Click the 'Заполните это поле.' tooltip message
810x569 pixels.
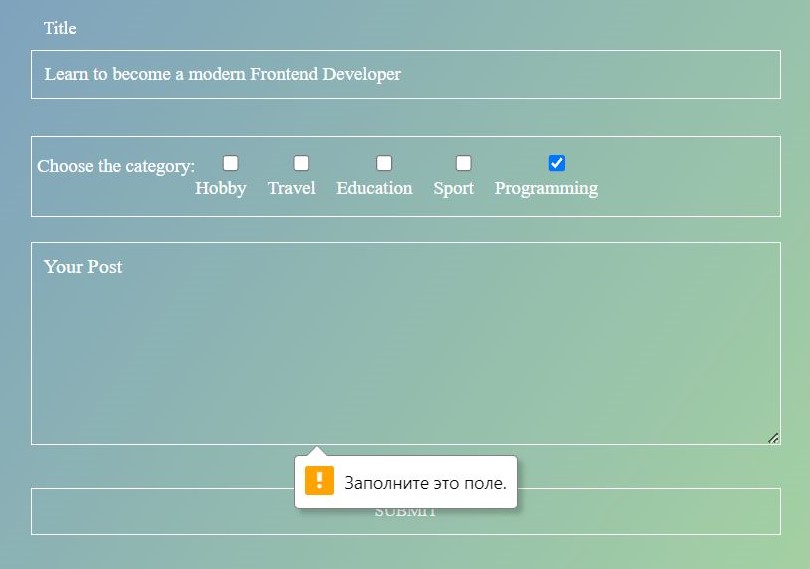425,483
